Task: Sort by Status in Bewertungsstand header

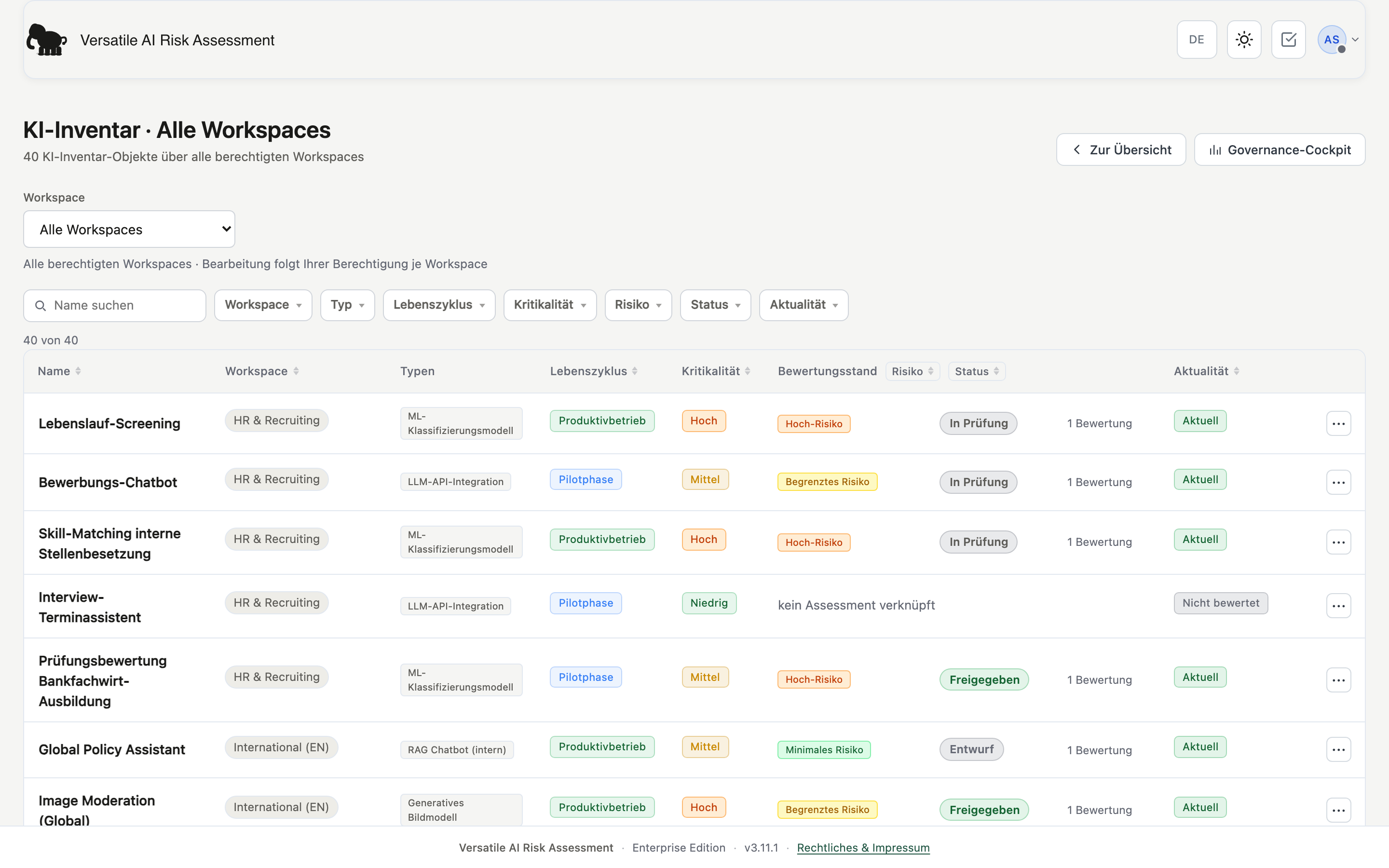Action: pos(976,371)
